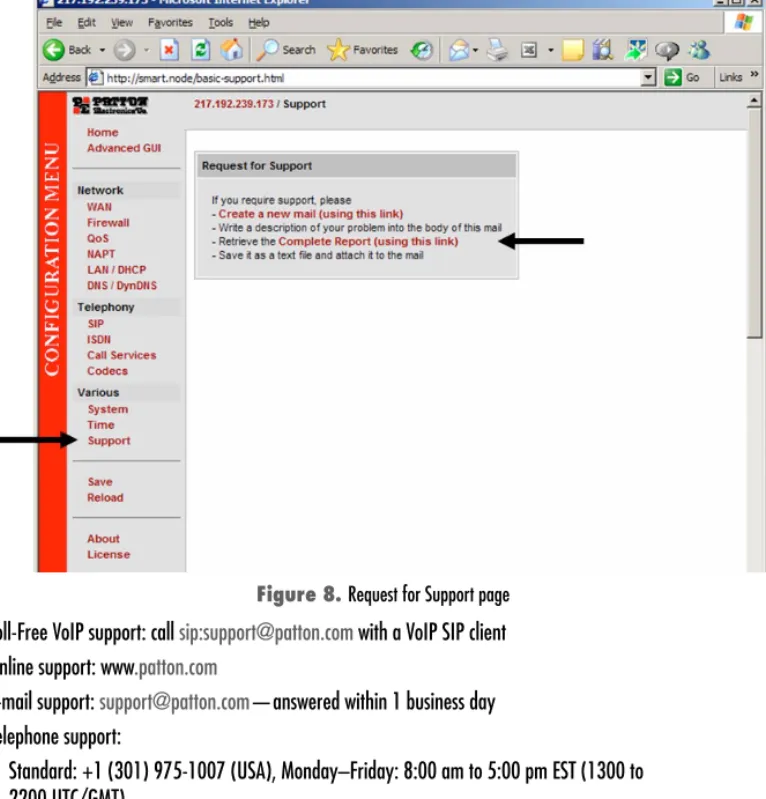Open the NAPT settings link
The width and height of the screenshot is (766, 799).
point(101,254)
